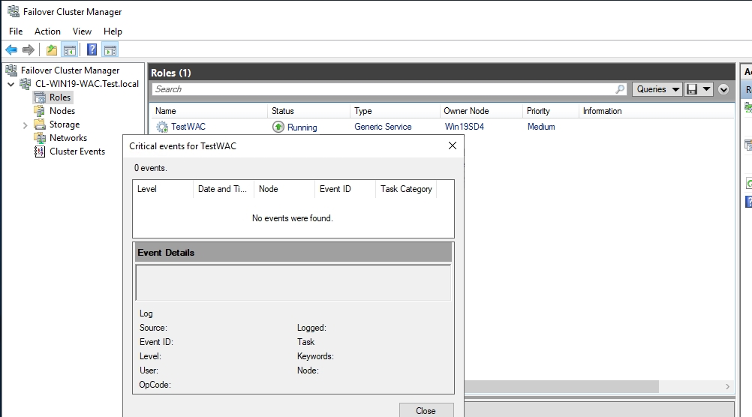Click the Event ID column header
Viewport: 752px width, 417px height.
click(345, 189)
